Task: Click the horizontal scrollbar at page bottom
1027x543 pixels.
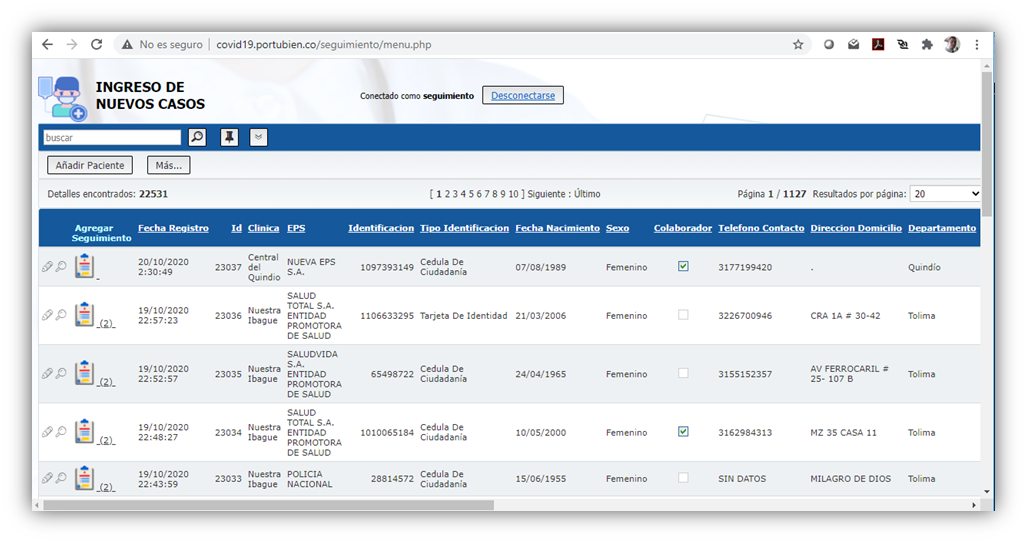Action: click(x=270, y=505)
